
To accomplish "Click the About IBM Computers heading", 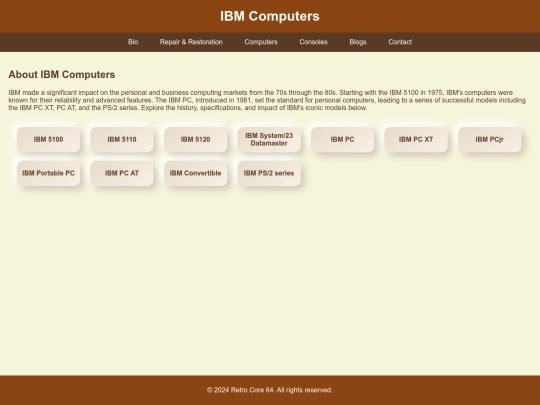I will pos(62,74).
